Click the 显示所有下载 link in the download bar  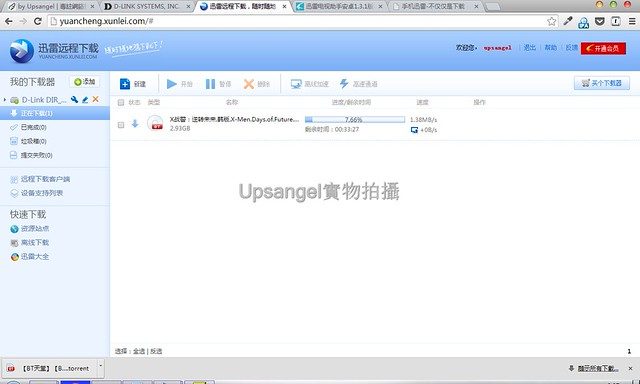click(x=598, y=368)
